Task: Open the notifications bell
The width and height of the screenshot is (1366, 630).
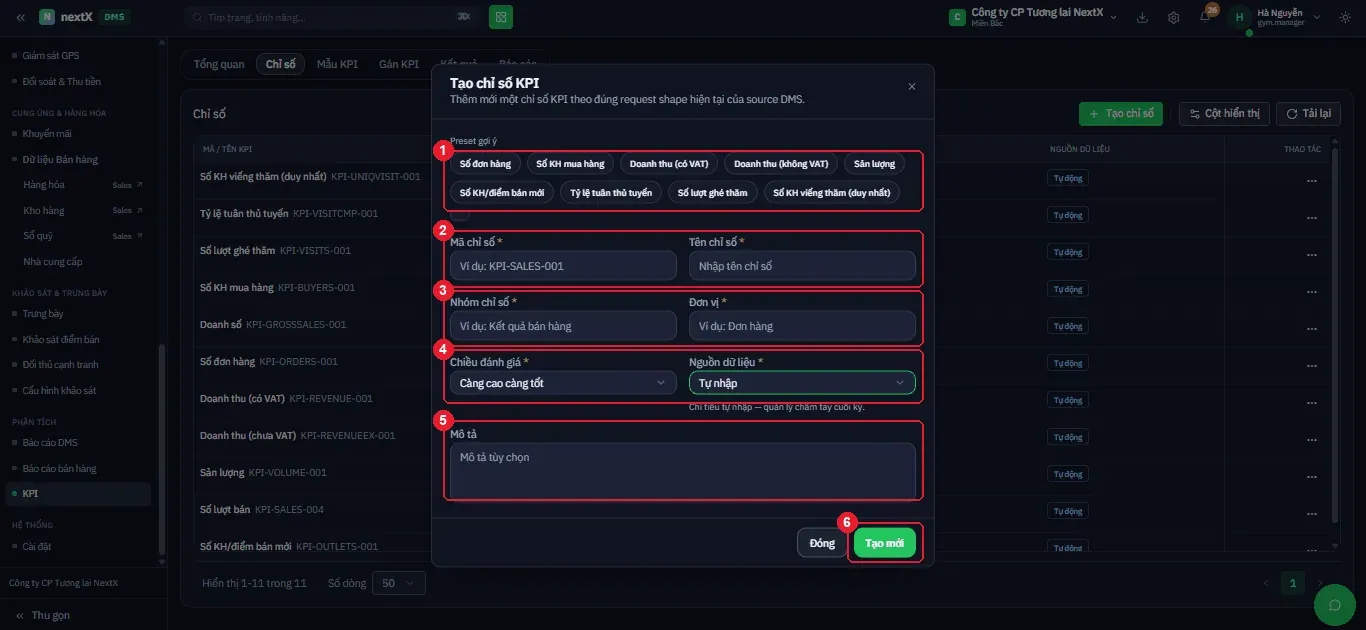Action: pyautogui.click(x=1205, y=17)
